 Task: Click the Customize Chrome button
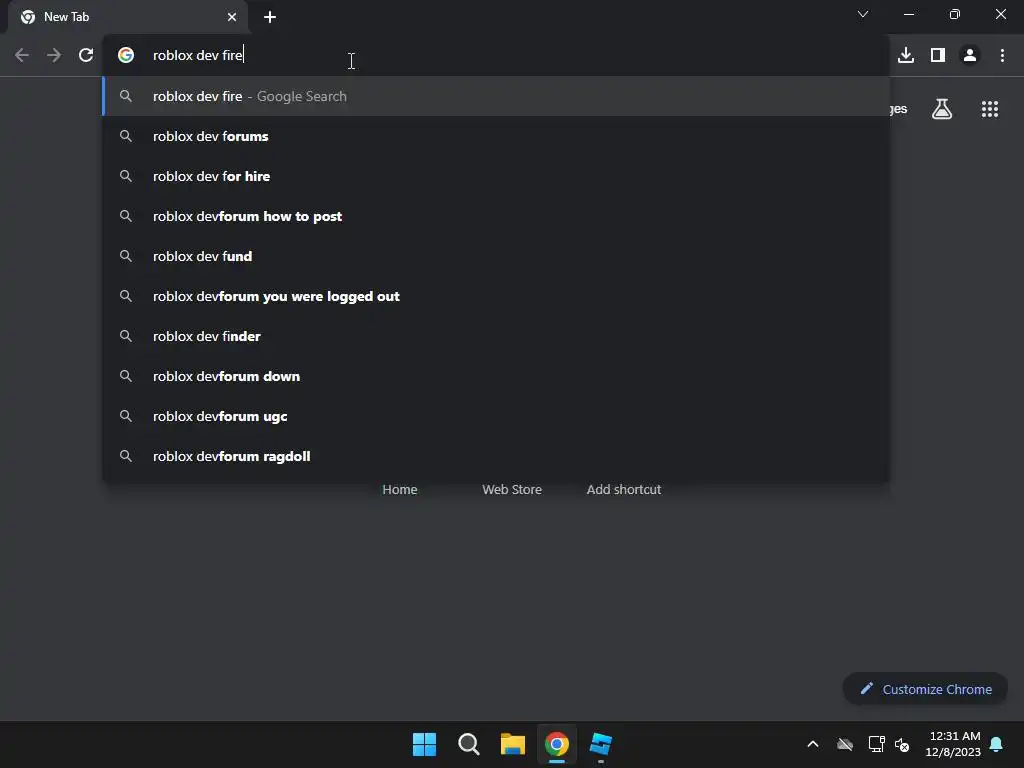click(925, 689)
